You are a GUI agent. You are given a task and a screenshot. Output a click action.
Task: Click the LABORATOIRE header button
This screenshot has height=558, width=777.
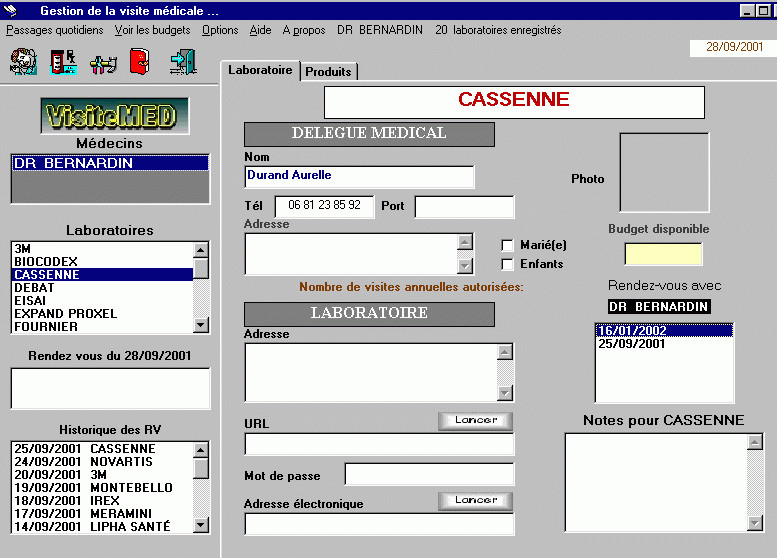(369, 314)
